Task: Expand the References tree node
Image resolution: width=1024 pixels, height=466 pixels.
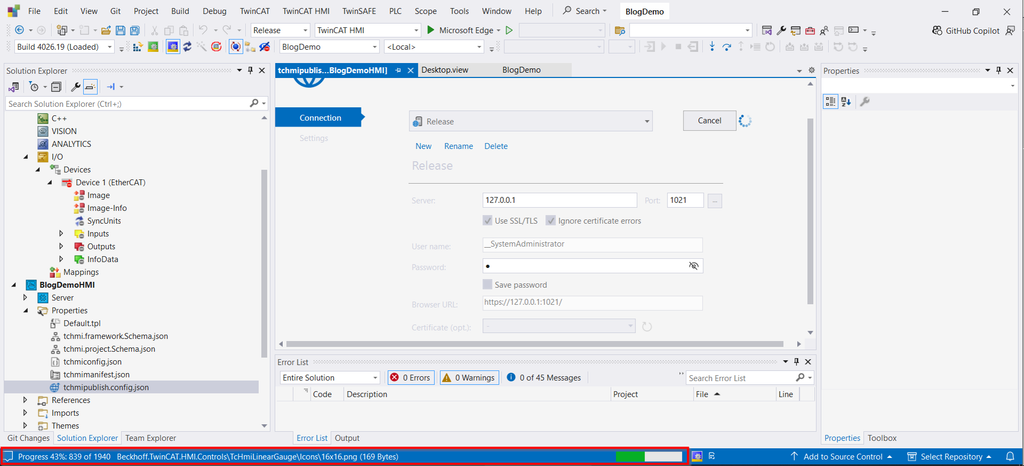Action: pos(25,400)
